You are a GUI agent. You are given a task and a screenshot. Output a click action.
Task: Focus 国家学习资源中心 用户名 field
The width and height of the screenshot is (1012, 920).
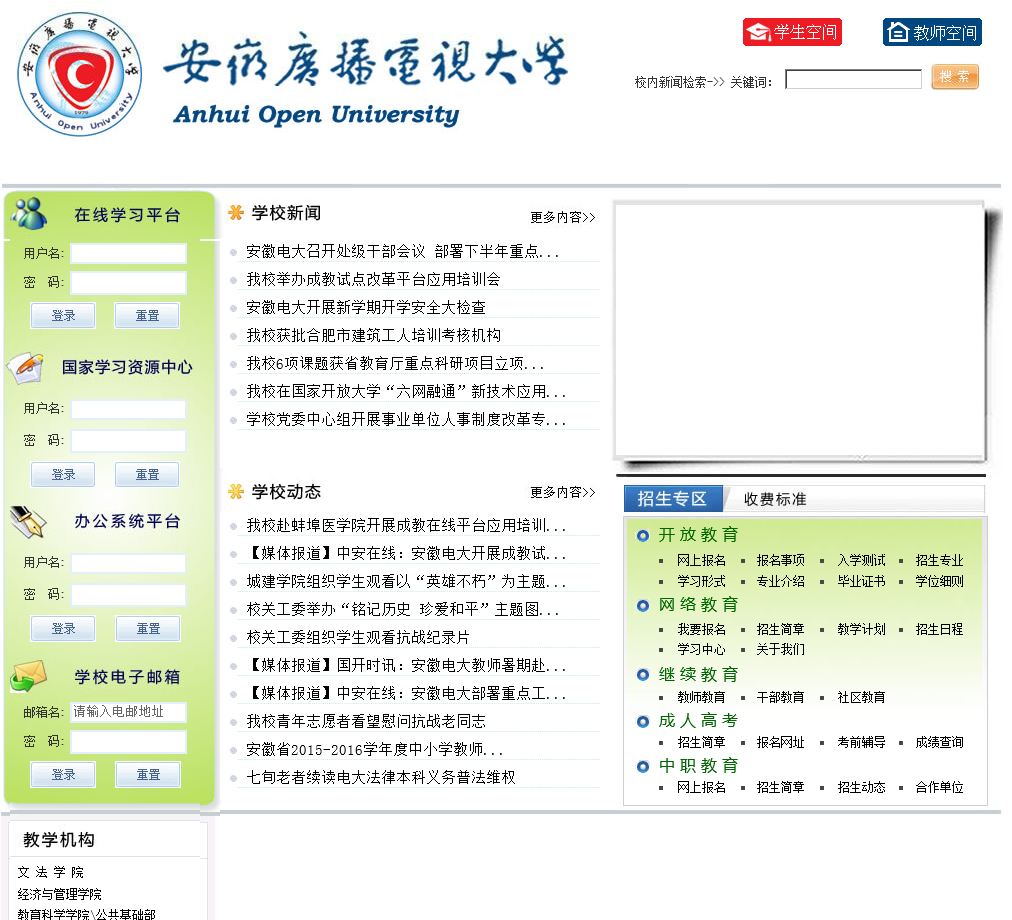(x=128, y=409)
